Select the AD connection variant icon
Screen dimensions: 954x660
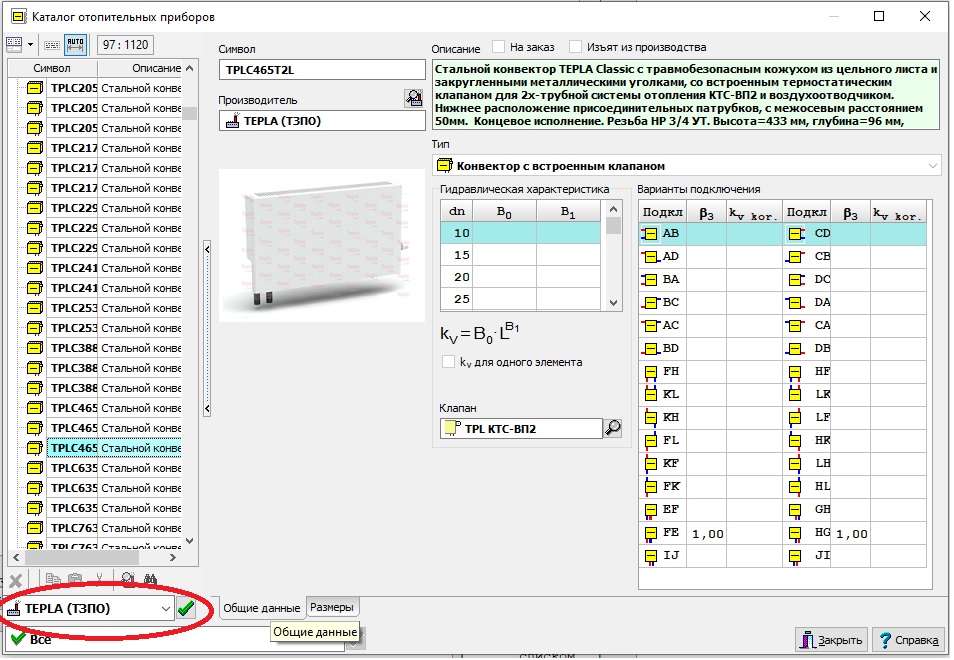click(650, 257)
